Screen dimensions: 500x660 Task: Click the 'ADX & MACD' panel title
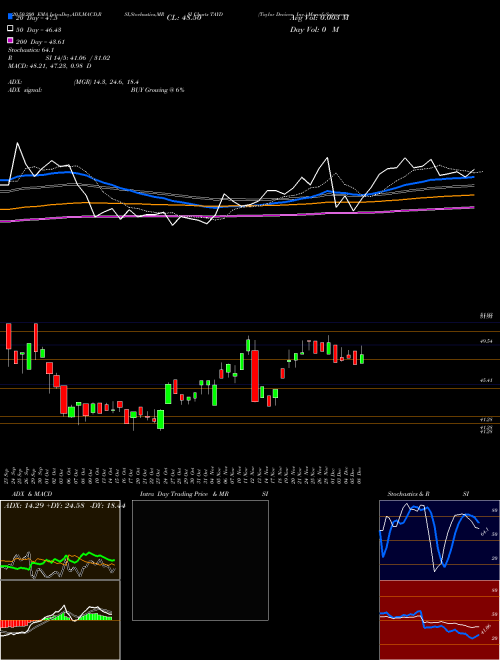coord(32,494)
